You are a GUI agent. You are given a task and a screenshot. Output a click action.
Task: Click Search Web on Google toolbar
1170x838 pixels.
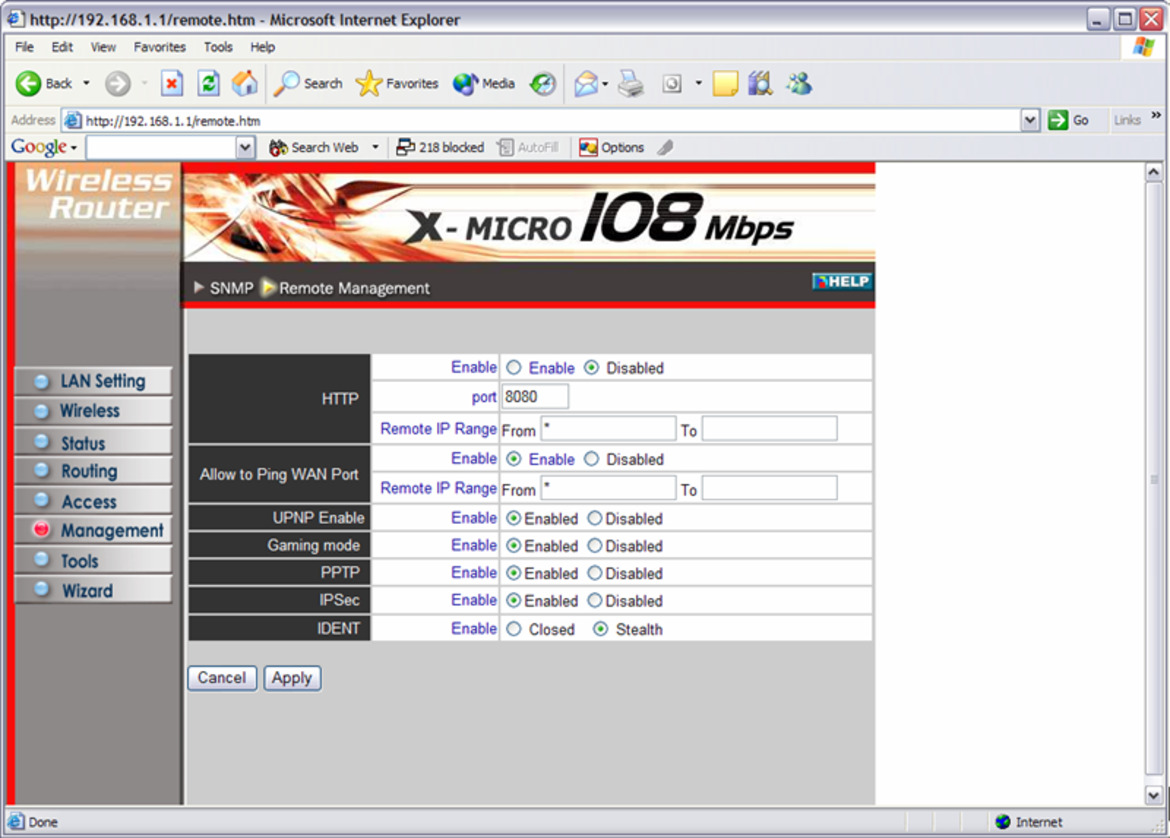pyautogui.click(x=314, y=148)
